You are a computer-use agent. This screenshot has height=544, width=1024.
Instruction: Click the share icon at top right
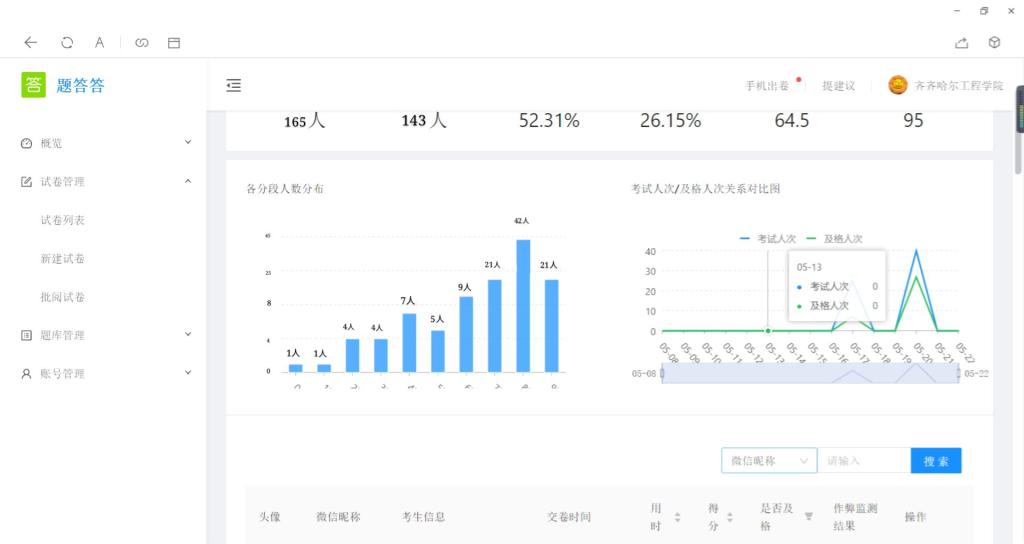(962, 42)
